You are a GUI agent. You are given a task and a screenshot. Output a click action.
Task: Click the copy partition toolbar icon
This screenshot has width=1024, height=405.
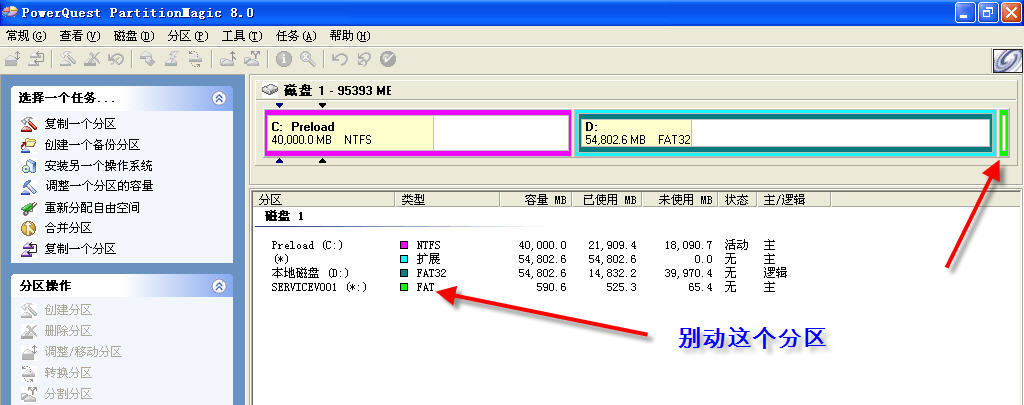click(37, 59)
